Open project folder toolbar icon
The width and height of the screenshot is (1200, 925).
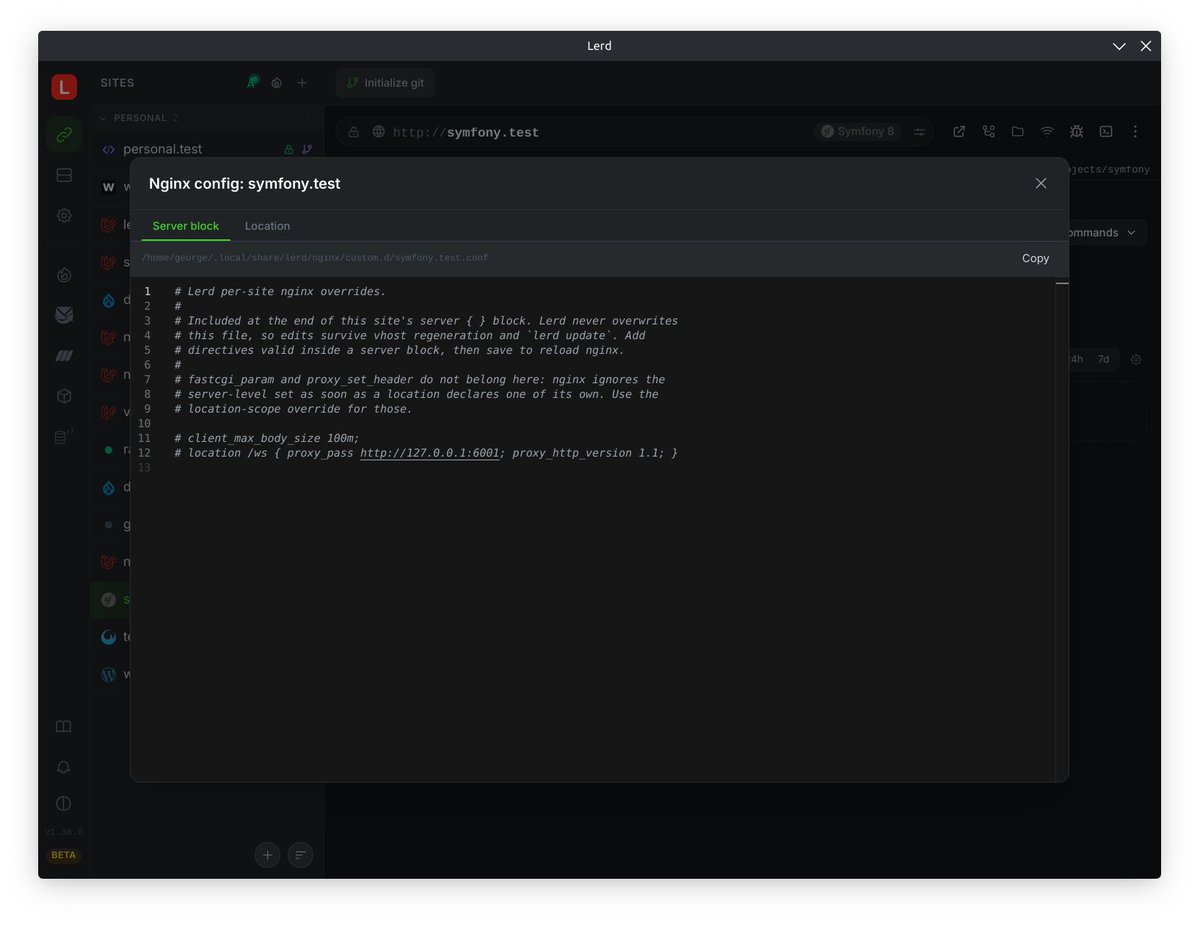[x=1017, y=131]
